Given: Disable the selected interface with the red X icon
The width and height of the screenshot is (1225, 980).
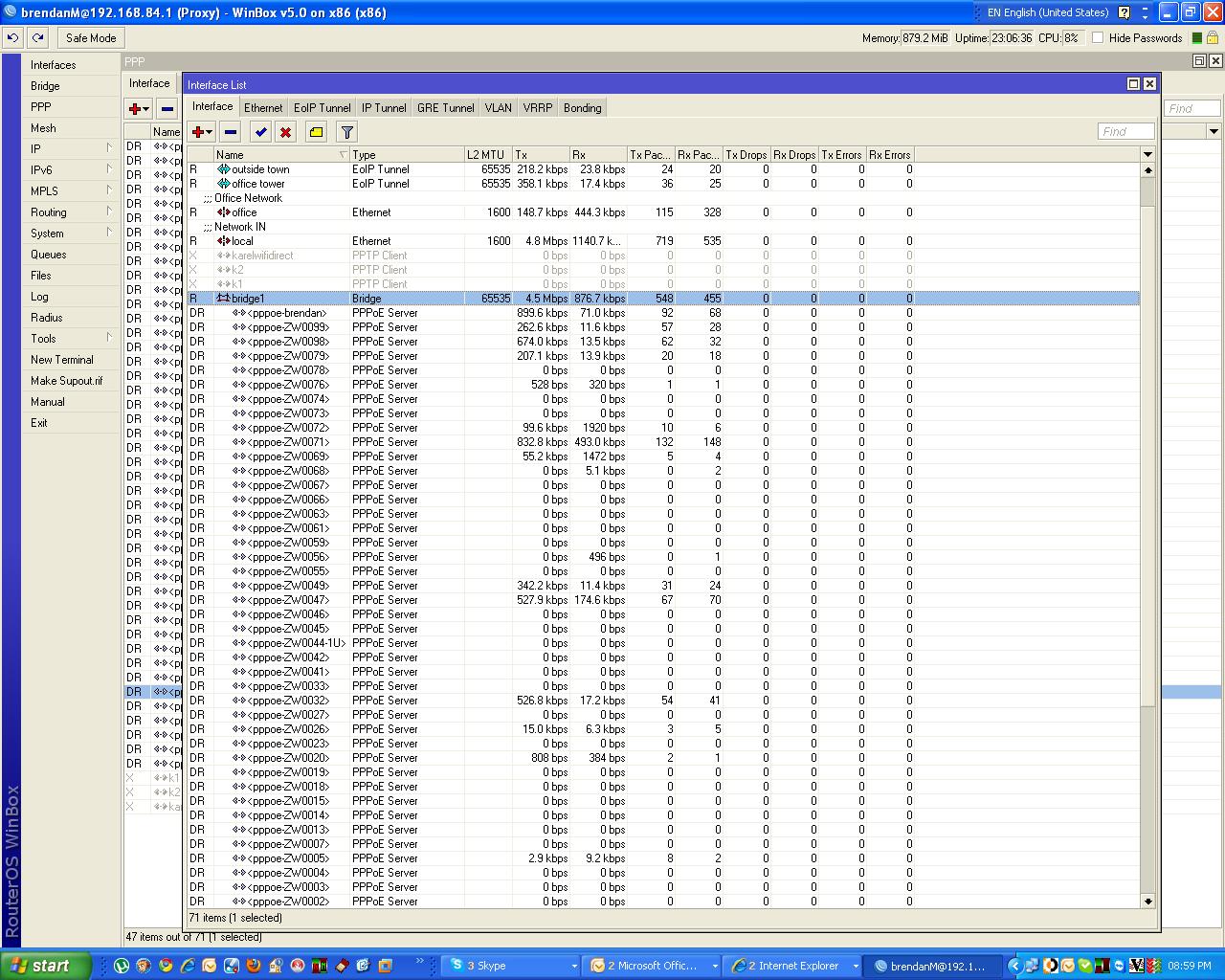Looking at the screenshot, I should 285,131.
